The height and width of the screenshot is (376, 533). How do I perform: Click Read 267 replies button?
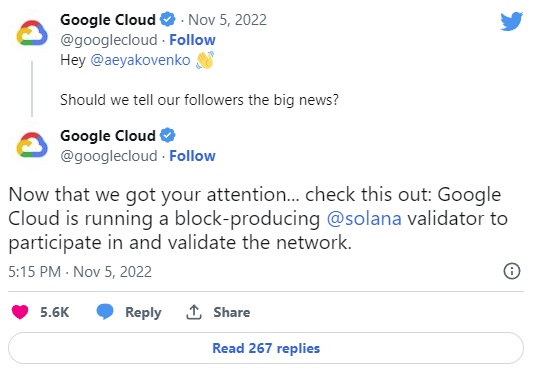point(266,348)
